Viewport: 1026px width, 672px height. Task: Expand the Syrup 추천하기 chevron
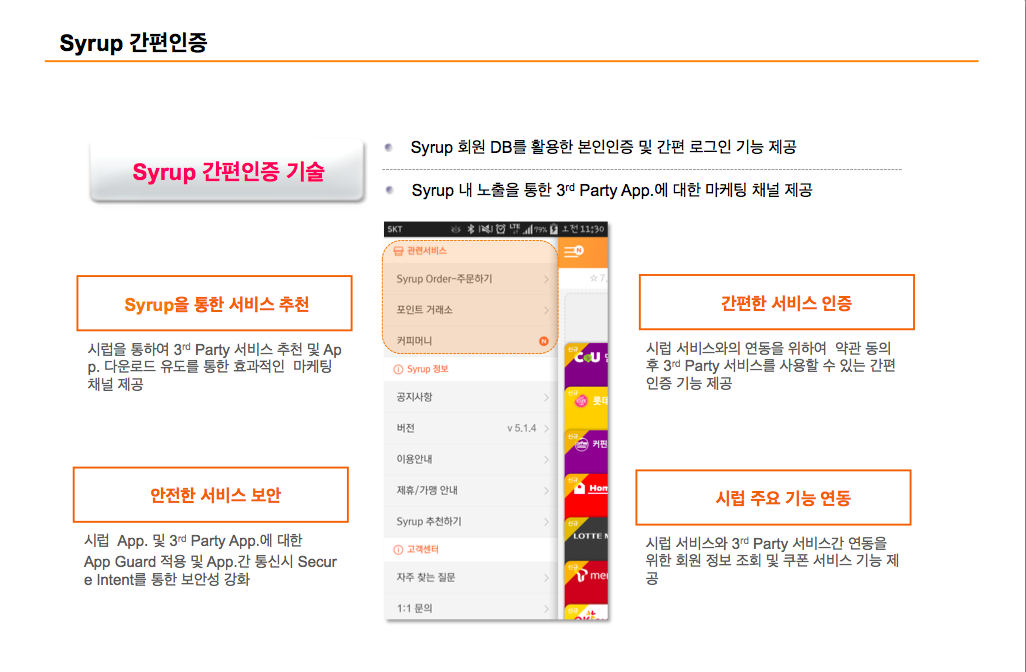click(546, 522)
